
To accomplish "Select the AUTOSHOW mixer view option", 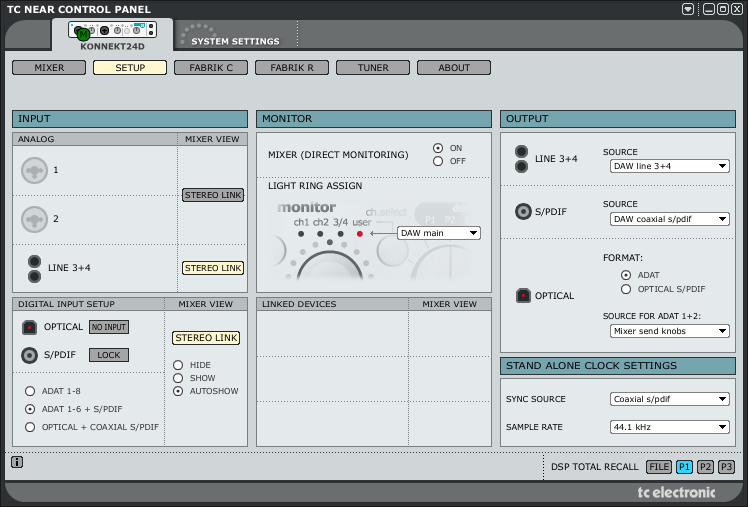I will (178, 391).
